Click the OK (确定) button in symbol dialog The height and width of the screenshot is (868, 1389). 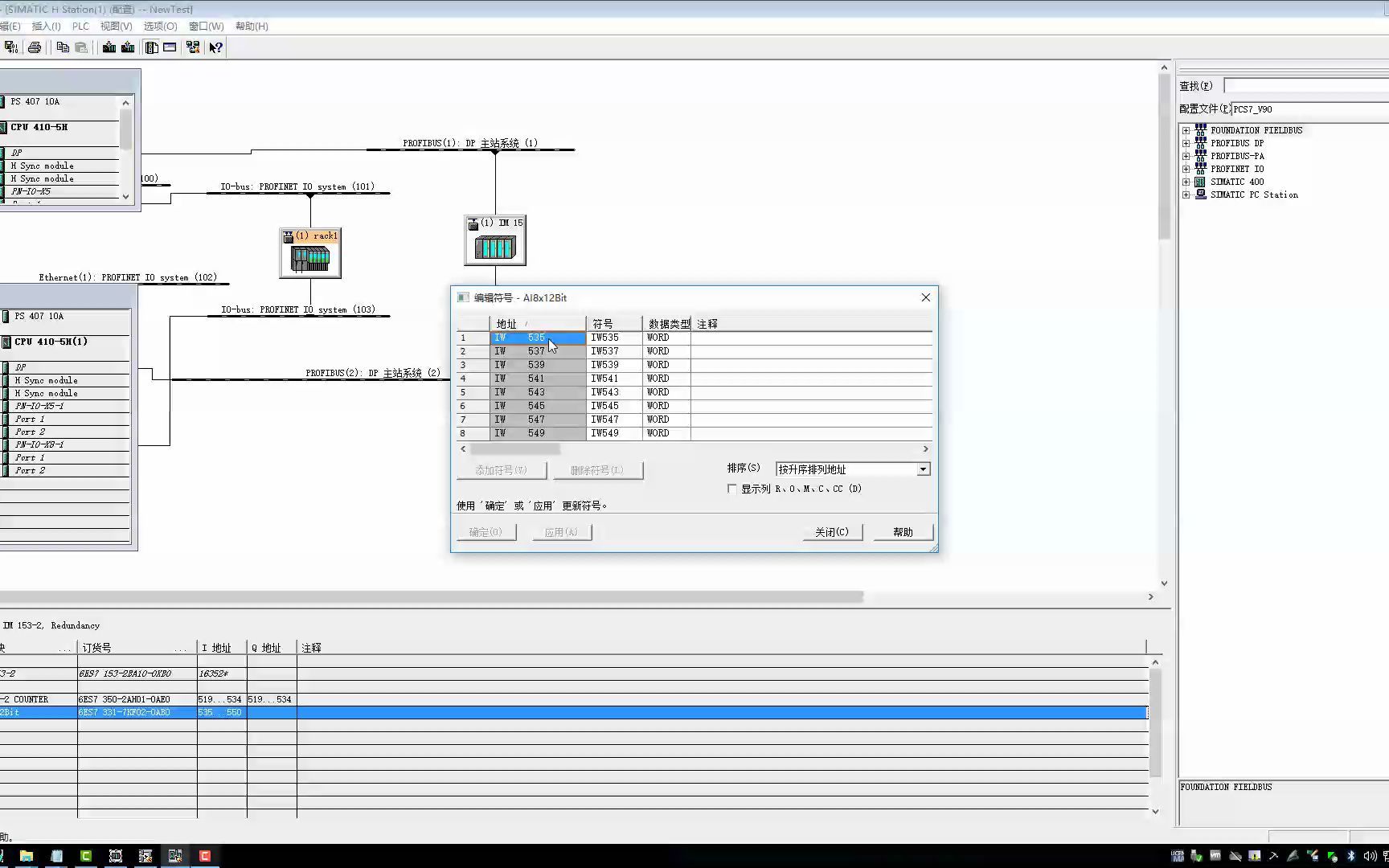click(x=486, y=532)
